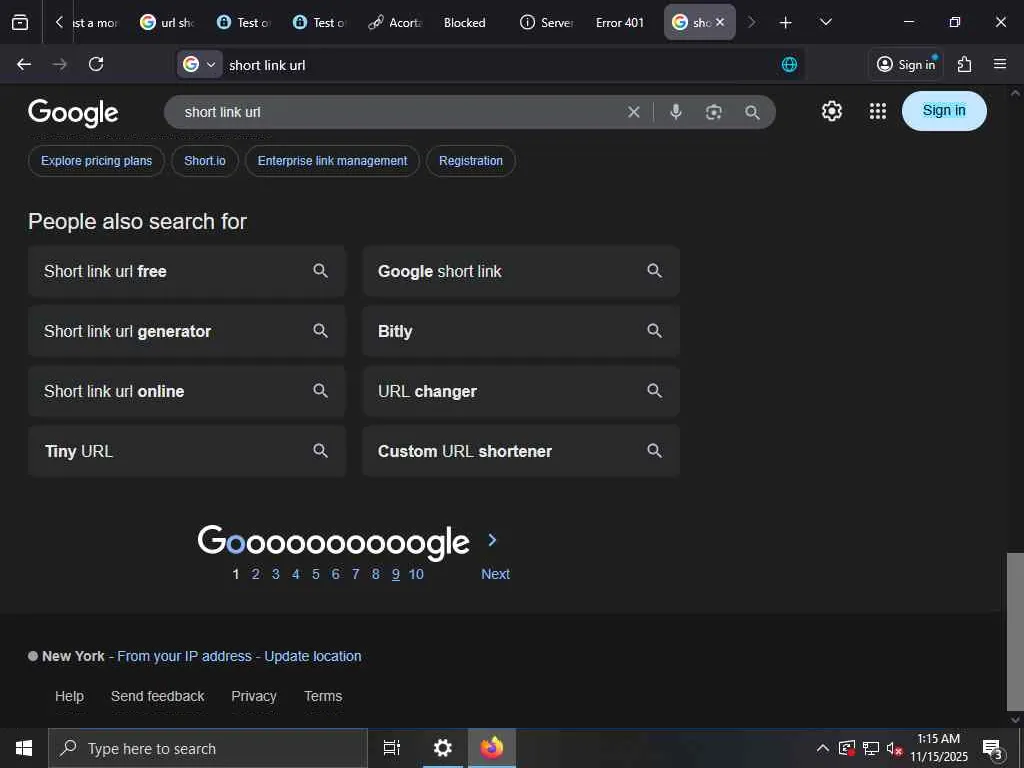1024x768 pixels.
Task: Click the Windows taskbar search box
Action: pyautogui.click(x=208, y=748)
